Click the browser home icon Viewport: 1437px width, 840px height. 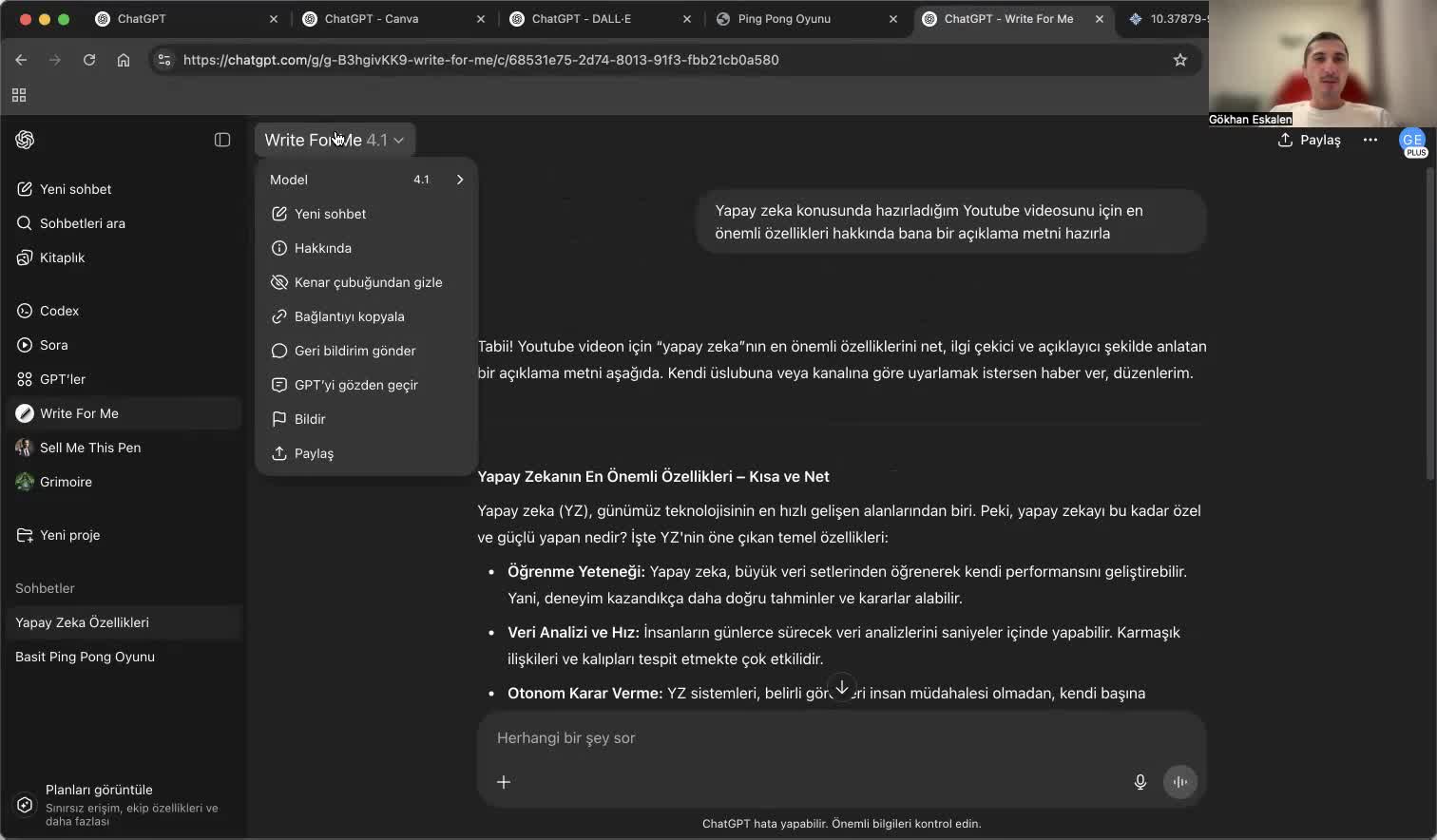(x=124, y=60)
